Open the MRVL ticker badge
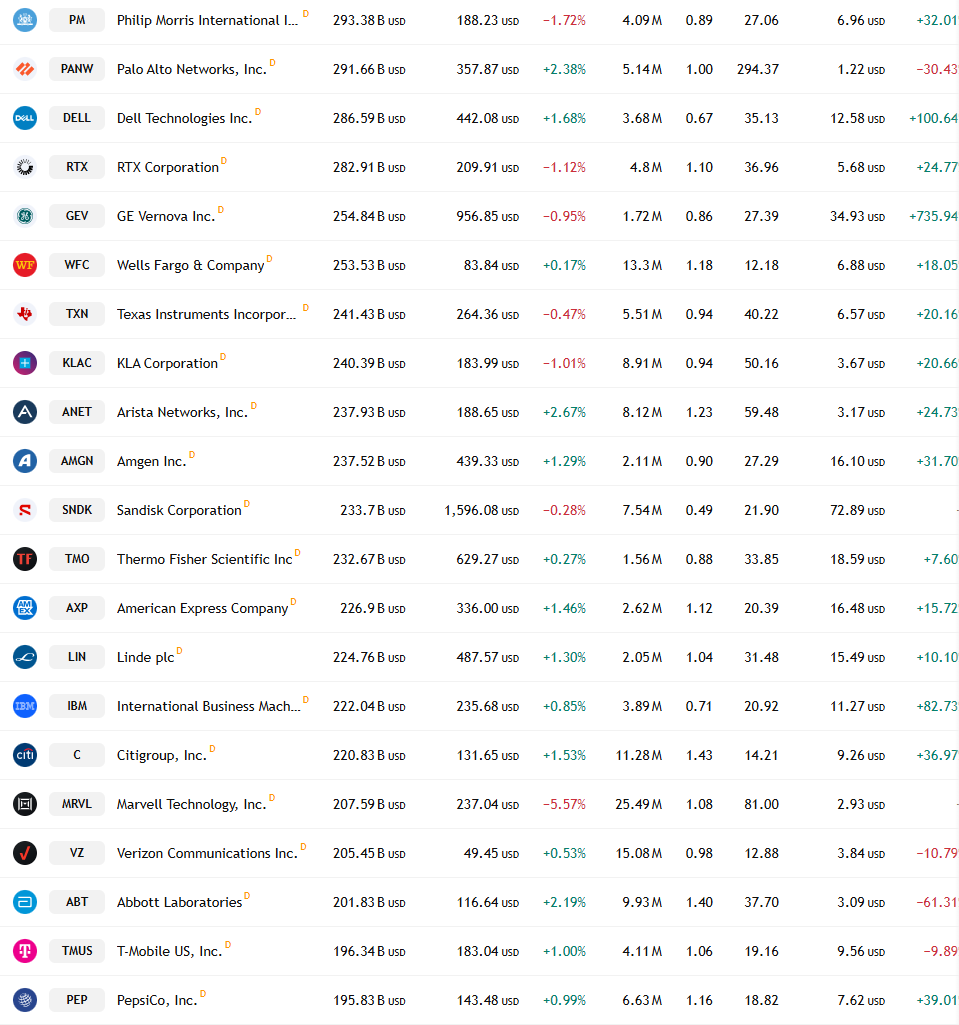Viewport: 959px width, 1025px height. click(x=77, y=805)
